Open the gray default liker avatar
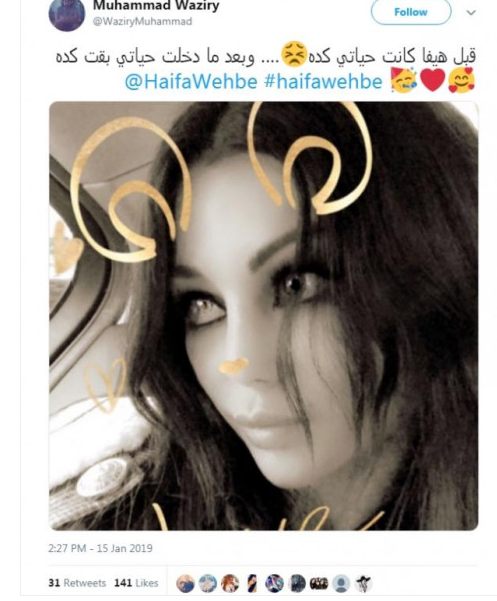 [341, 584]
